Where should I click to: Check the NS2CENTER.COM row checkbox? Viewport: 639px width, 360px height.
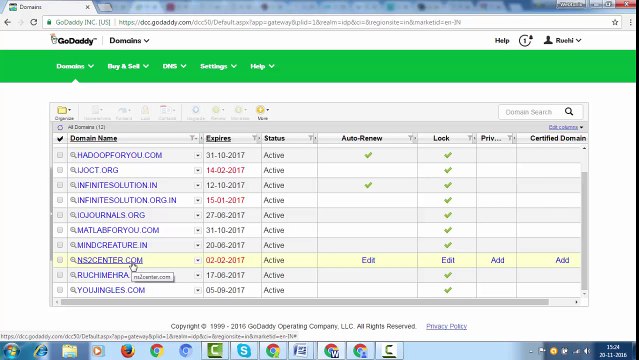coord(60,260)
